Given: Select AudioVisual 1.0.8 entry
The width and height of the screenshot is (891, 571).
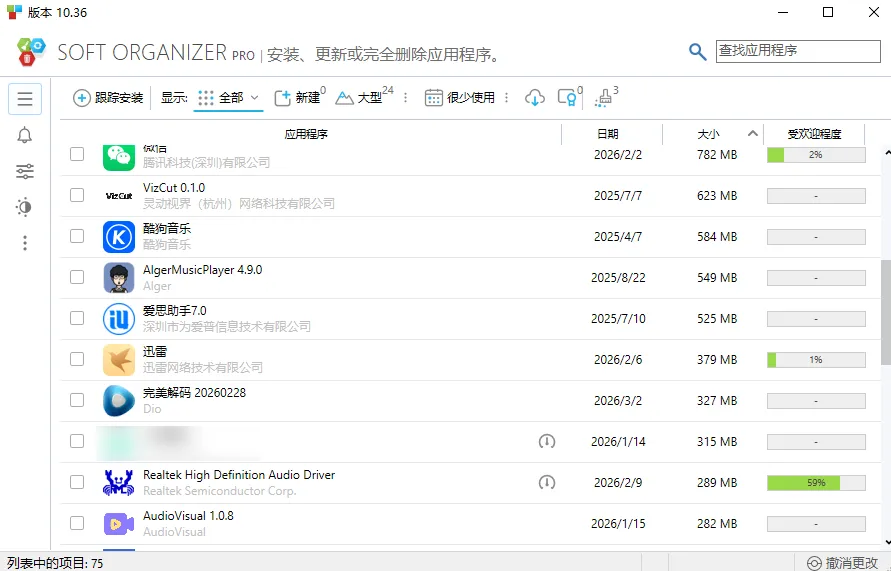Looking at the screenshot, I should click(188, 516).
